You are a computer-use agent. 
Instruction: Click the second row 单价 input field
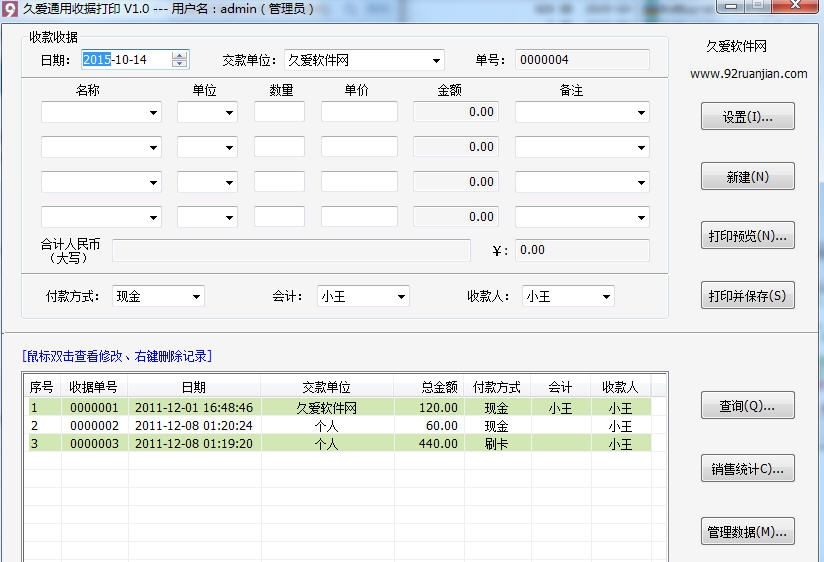click(359, 147)
